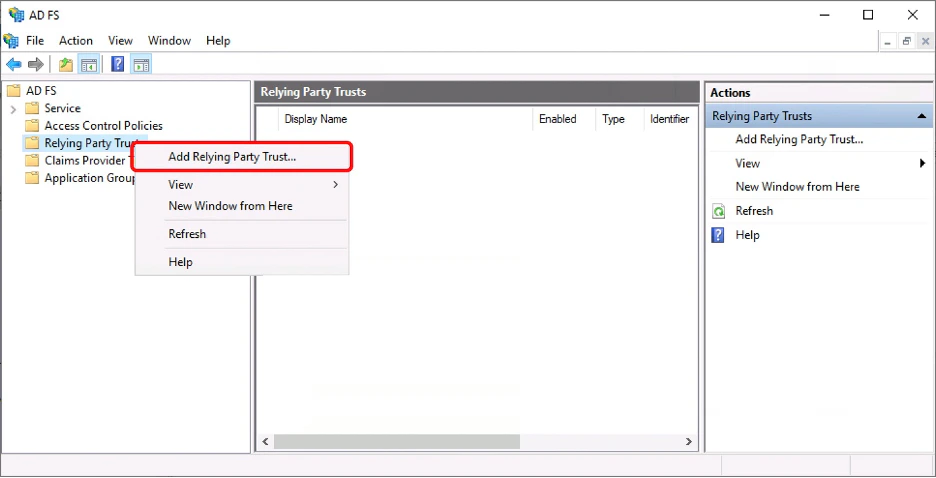Open the View menu in menu bar
This screenshot has width=936, height=478.
pyautogui.click(x=120, y=41)
